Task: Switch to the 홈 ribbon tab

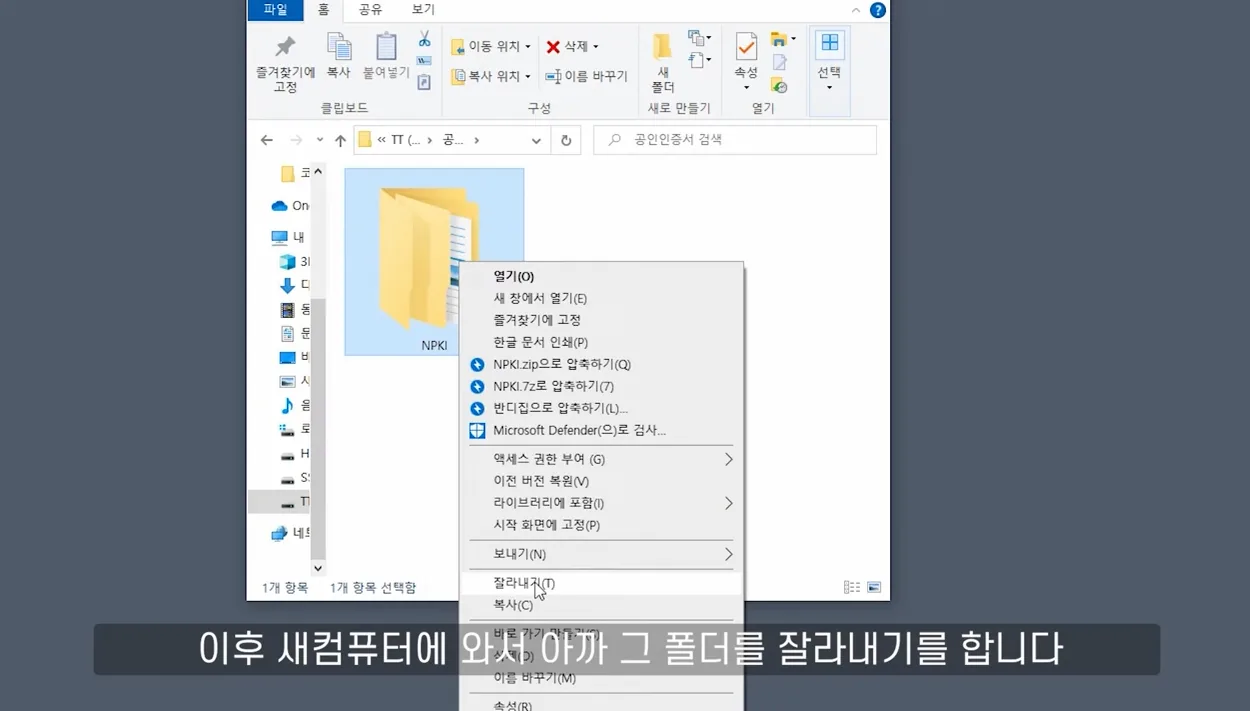Action: pos(323,10)
